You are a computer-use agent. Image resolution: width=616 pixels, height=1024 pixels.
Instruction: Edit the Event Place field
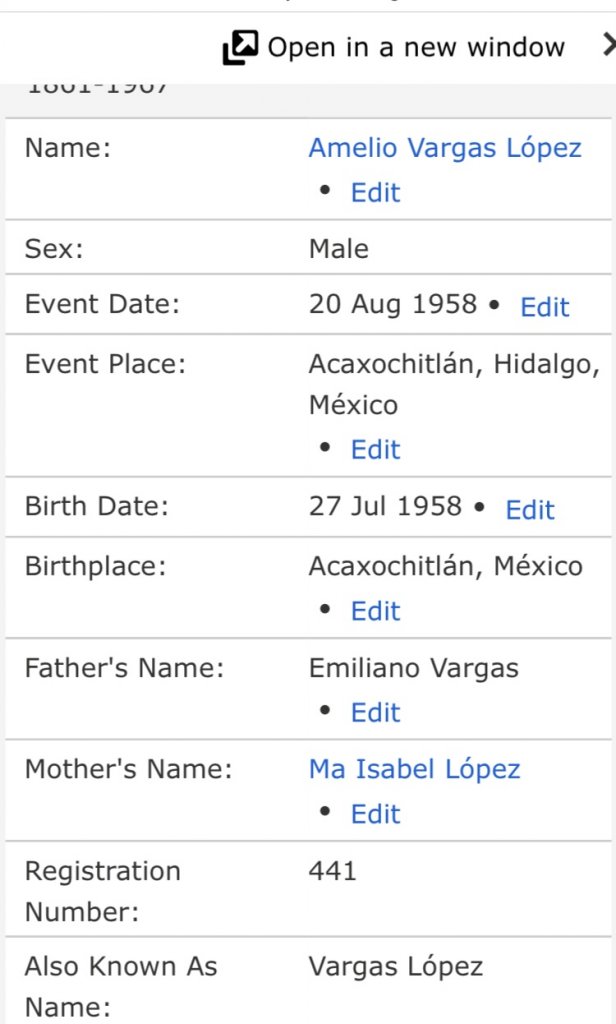[375, 449]
